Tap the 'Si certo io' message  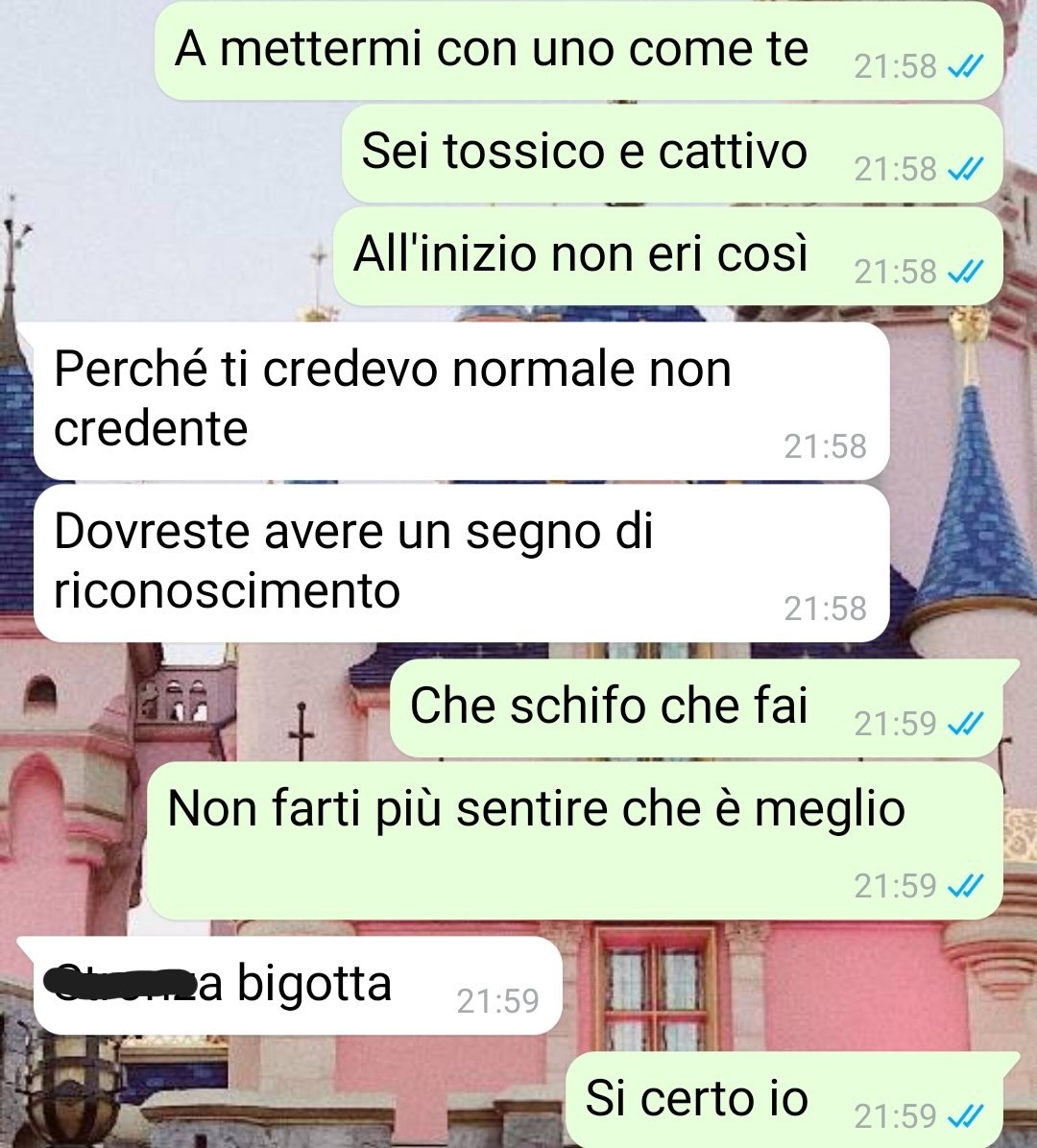[x=793, y=1100]
